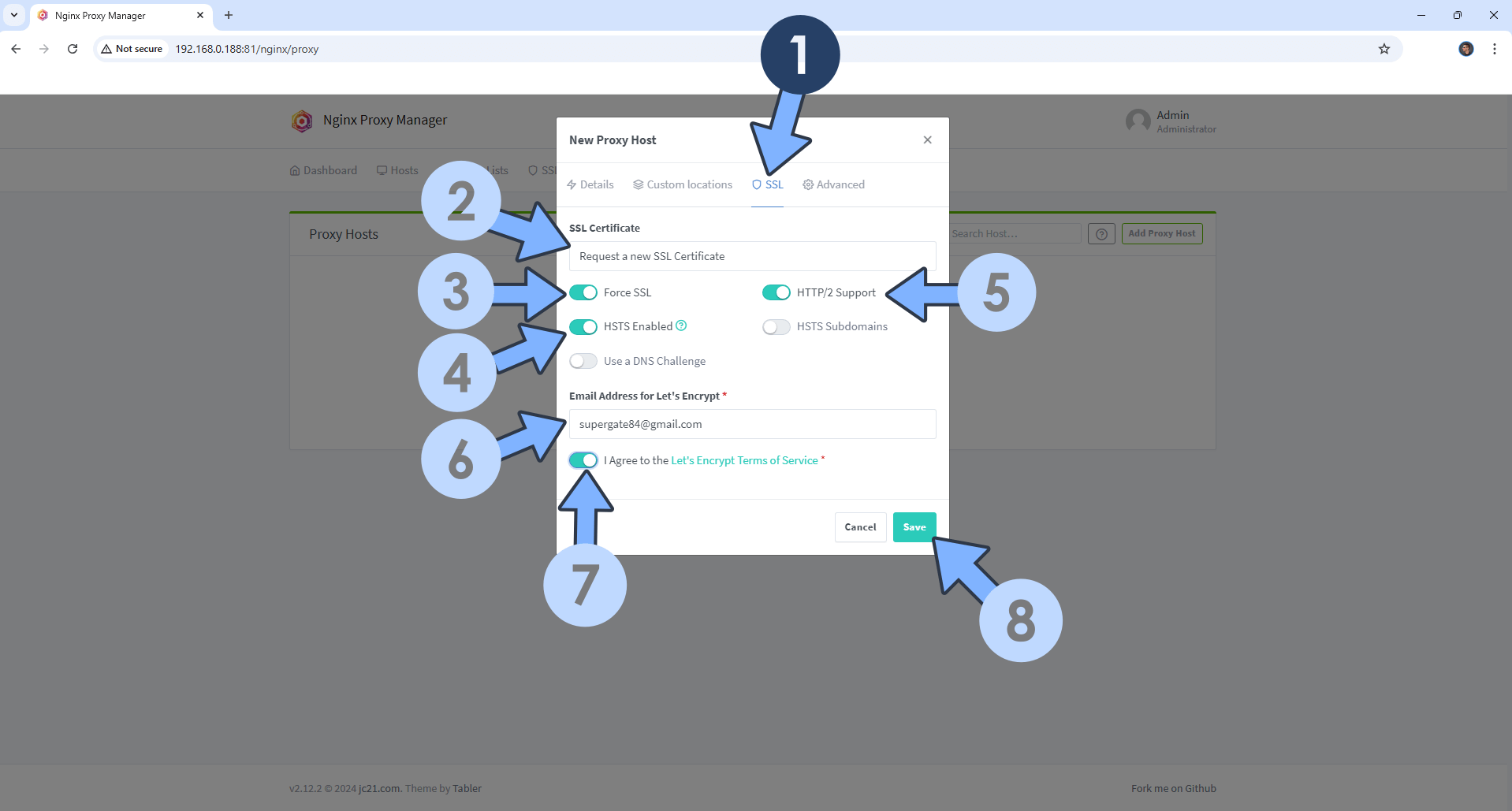Click the Nginx Proxy Manager logo icon
This screenshot has height=811, width=1512.
tap(302, 121)
